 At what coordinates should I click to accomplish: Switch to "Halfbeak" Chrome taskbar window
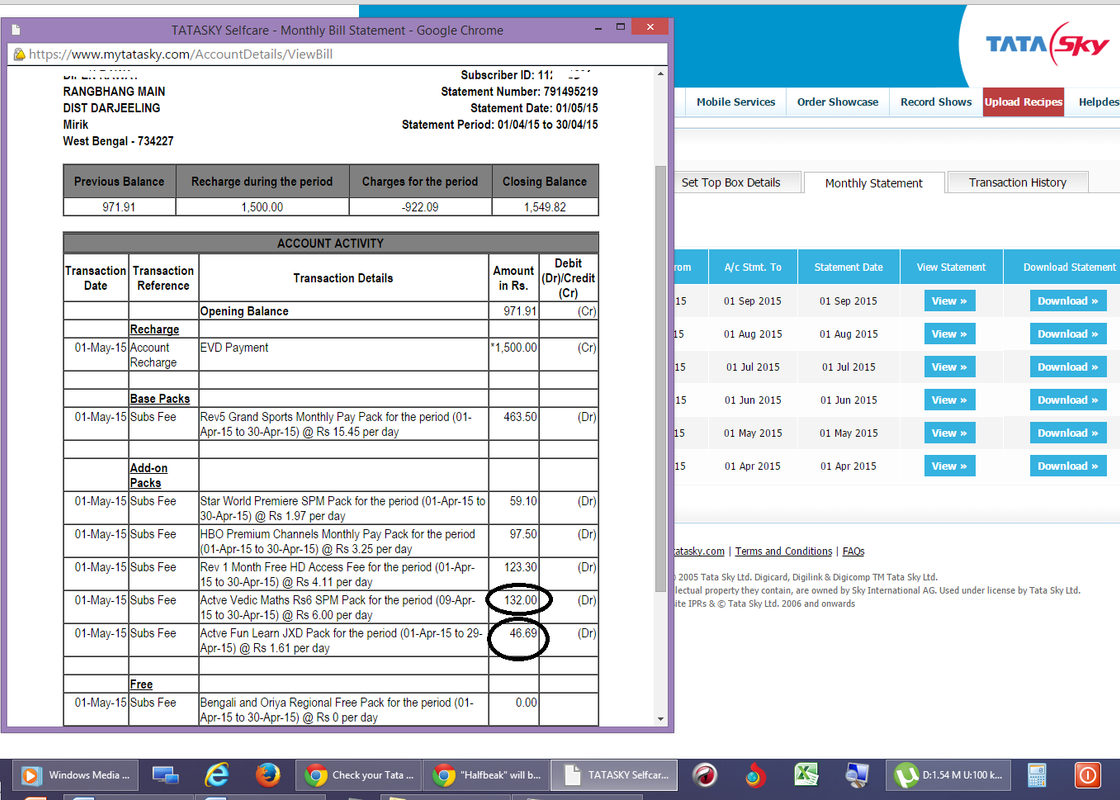coord(487,775)
